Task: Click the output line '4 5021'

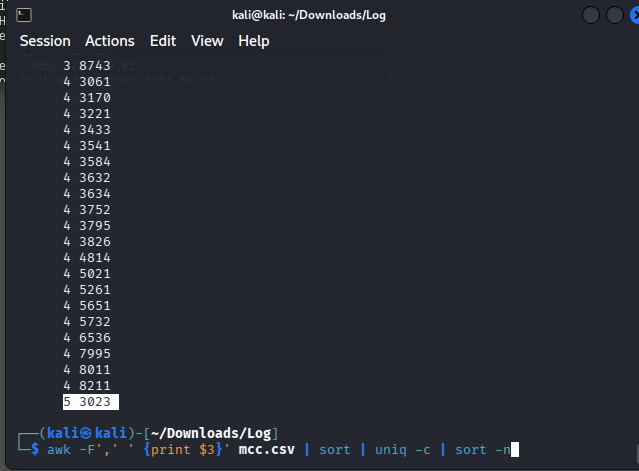Action: [x=87, y=274]
